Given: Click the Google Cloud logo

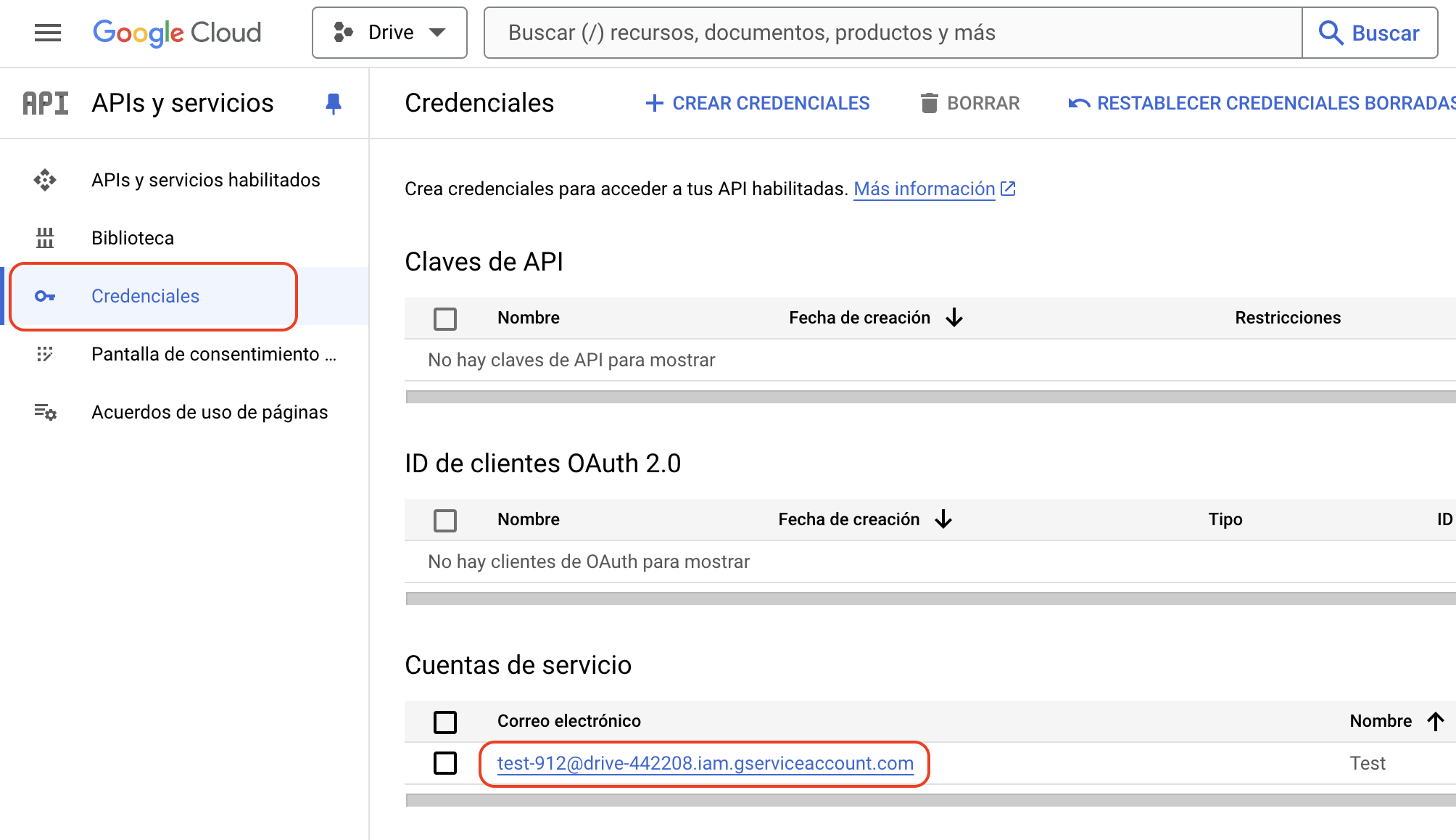Looking at the screenshot, I should coord(177,33).
